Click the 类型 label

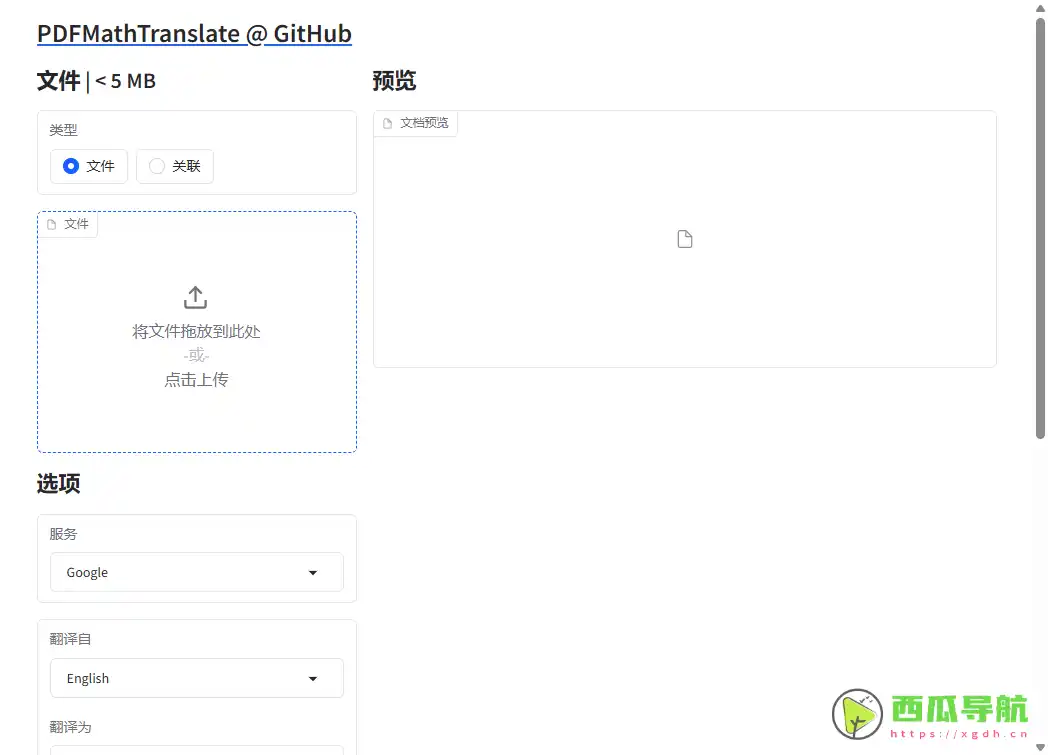[x=63, y=130]
